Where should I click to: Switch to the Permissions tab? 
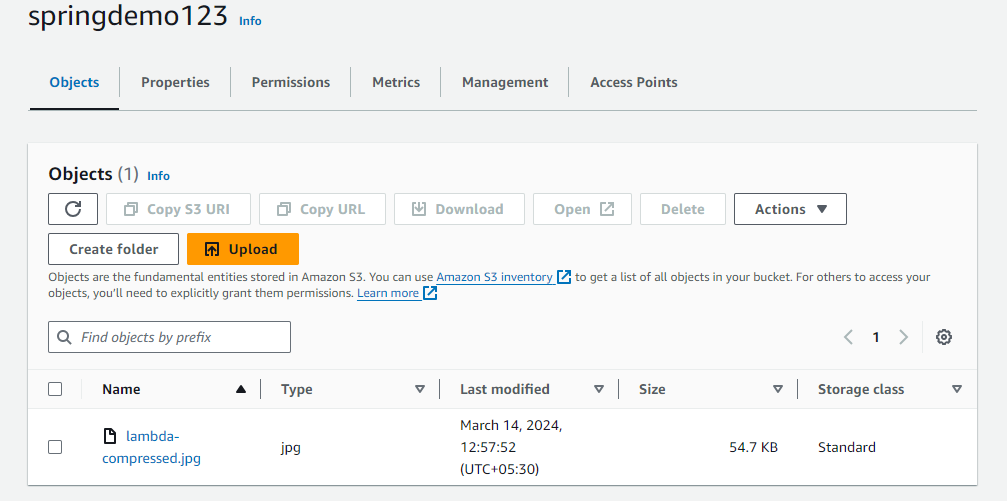click(290, 82)
